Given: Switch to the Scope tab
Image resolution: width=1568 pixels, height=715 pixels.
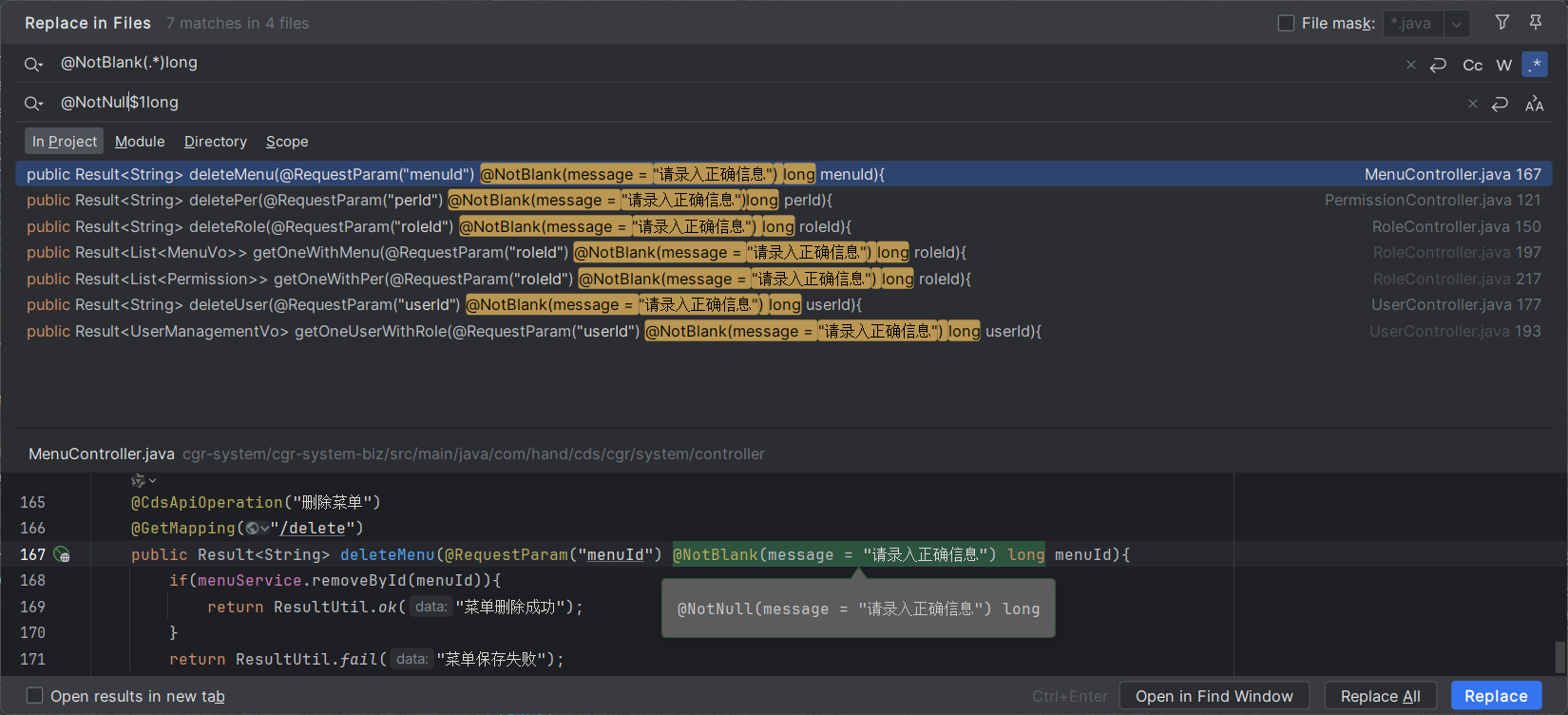Looking at the screenshot, I should pos(287,142).
